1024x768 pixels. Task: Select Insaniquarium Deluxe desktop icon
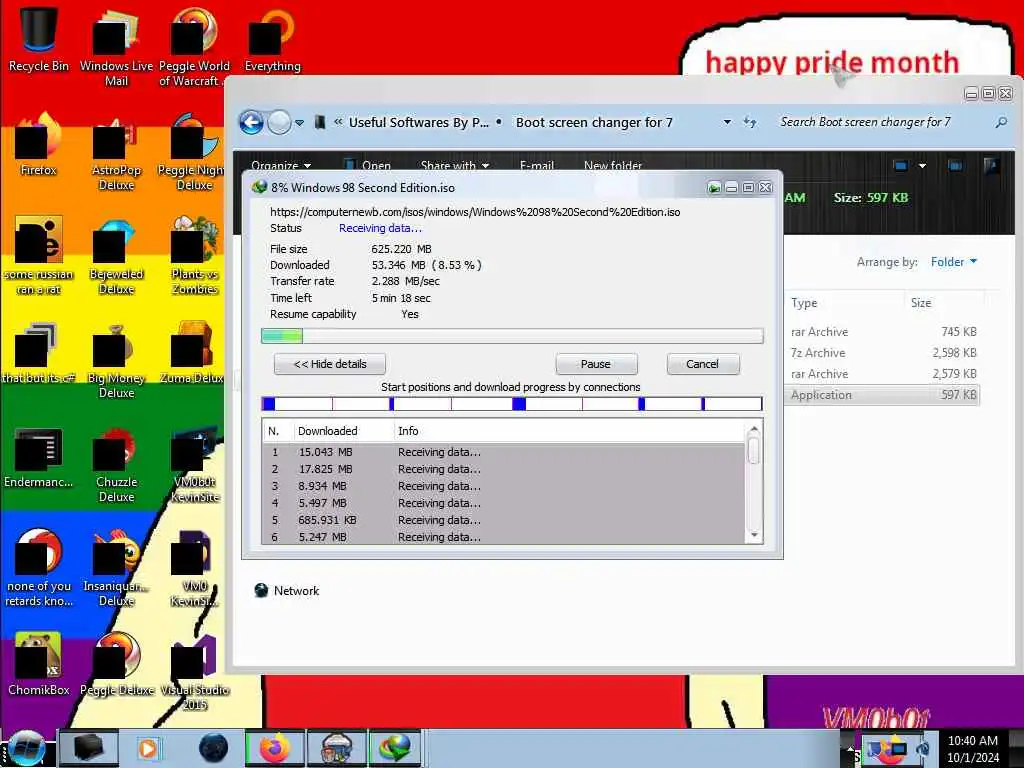click(116, 568)
